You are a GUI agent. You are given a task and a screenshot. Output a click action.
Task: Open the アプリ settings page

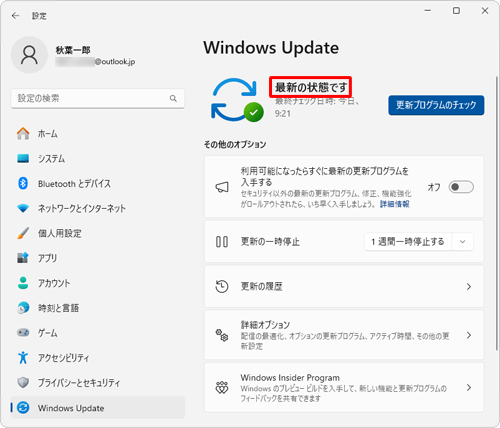(x=98, y=258)
